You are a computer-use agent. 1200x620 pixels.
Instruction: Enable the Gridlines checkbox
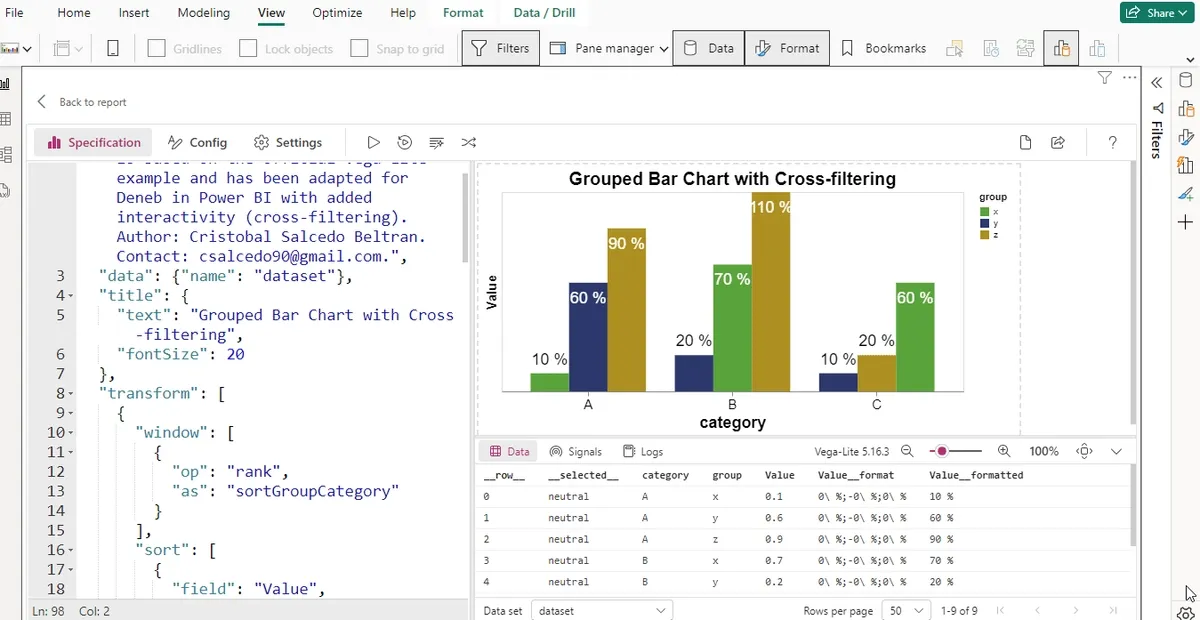(156, 48)
